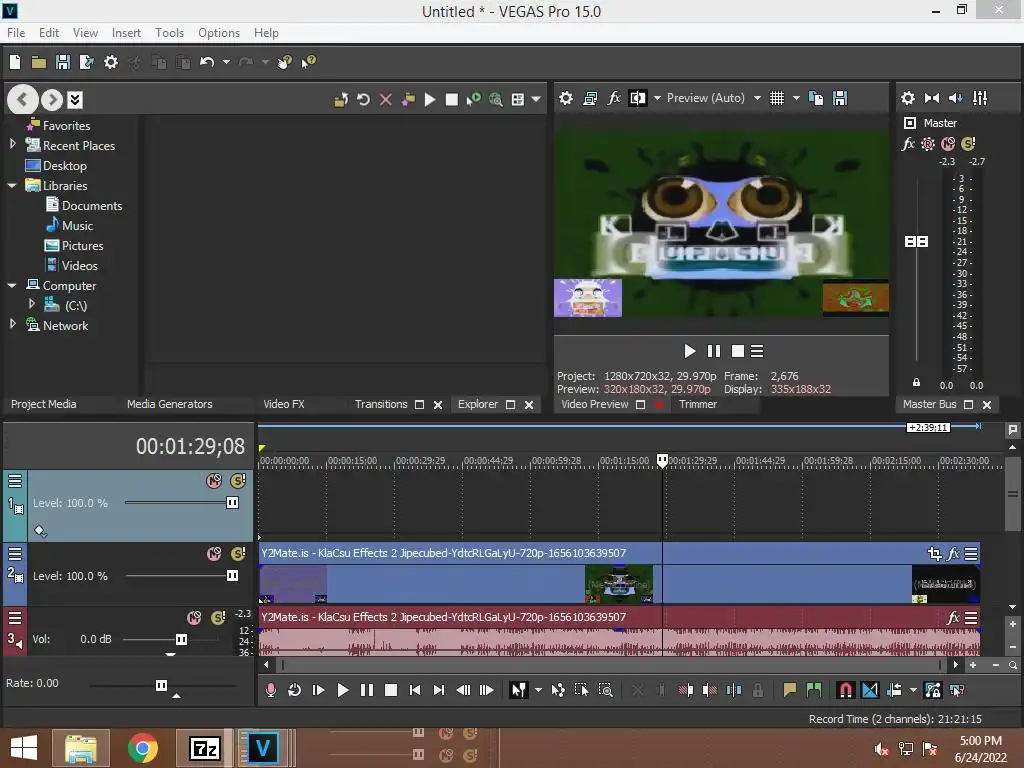Open Master Bus audio properties gear
Image resolution: width=1024 pixels, height=768 pixels.
click(908, 98)
